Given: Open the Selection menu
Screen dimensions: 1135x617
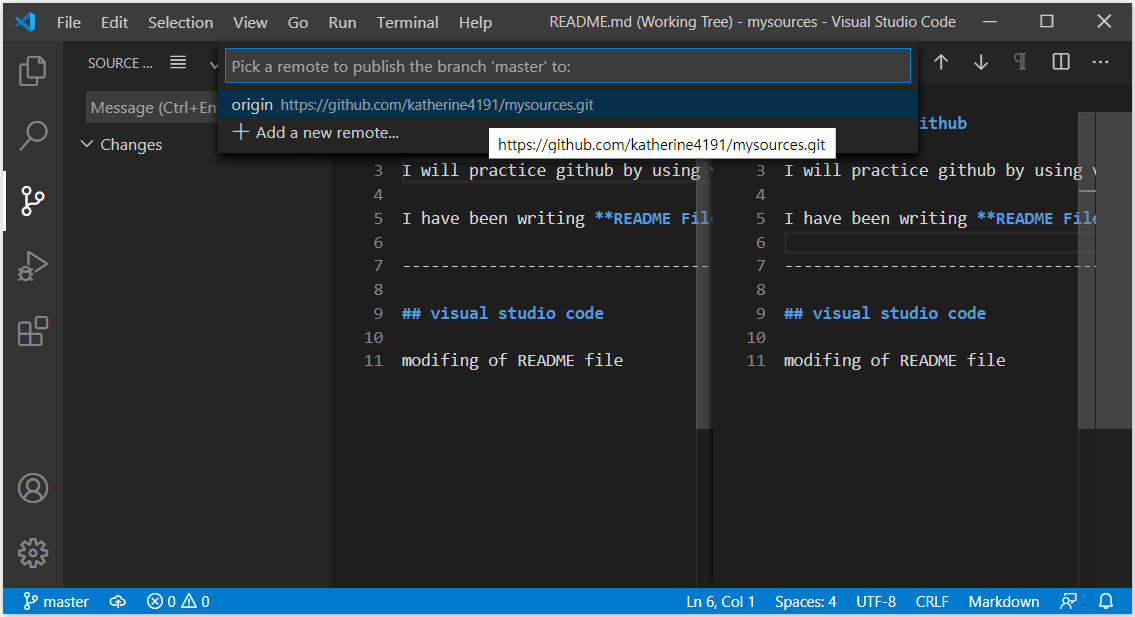Looking at the screenshot, I should 181,22.
